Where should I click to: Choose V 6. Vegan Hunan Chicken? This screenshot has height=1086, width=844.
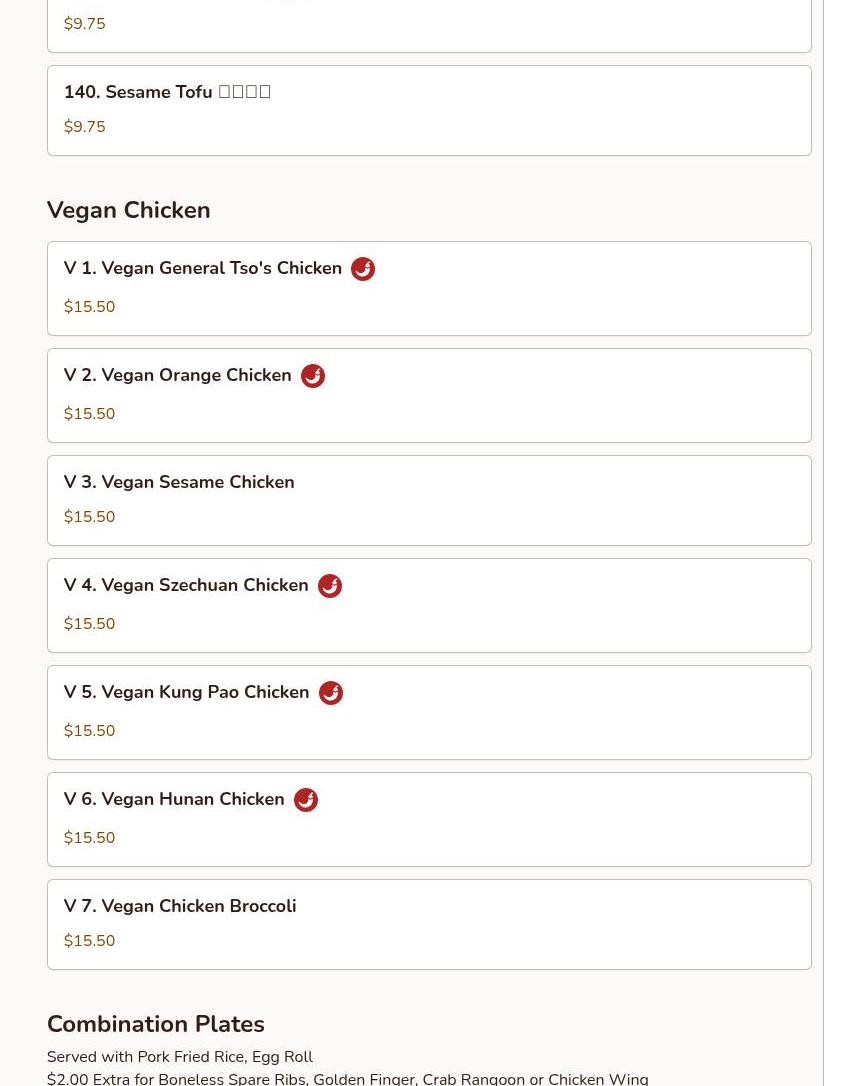(x=429, y=819)
